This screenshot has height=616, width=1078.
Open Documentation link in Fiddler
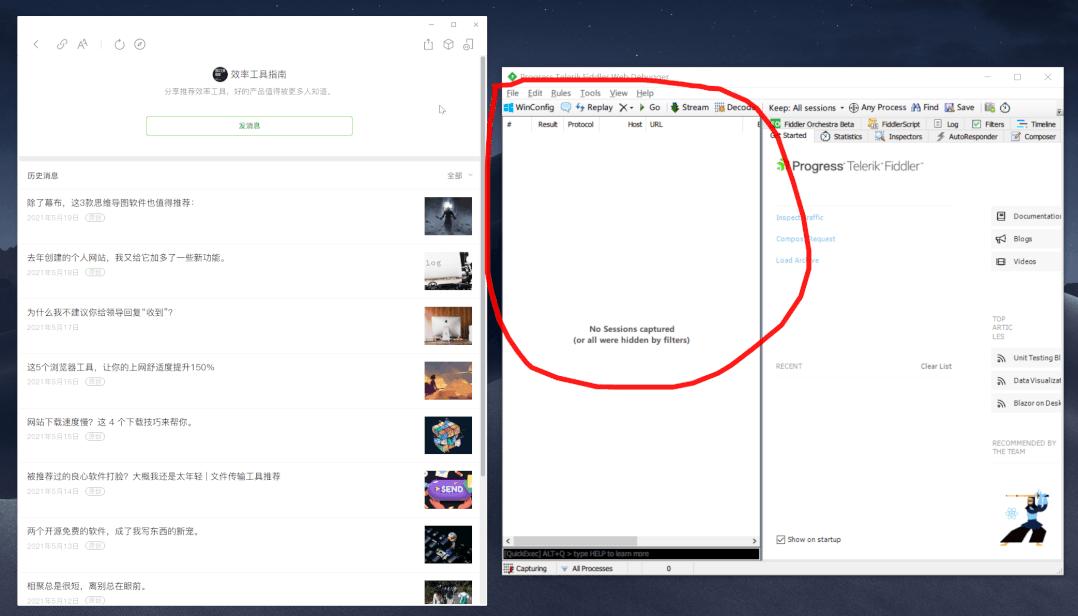[1028, 216]
